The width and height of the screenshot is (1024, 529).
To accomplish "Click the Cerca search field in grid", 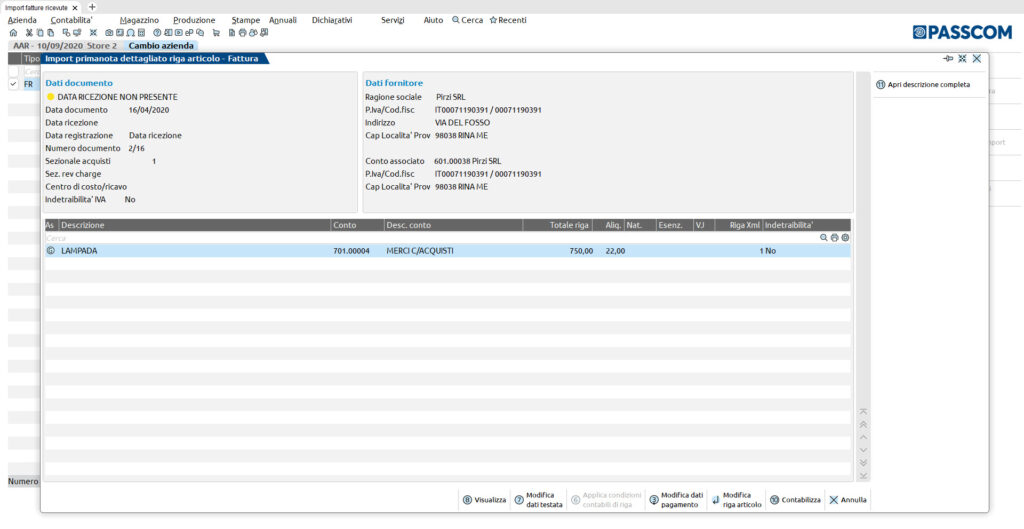I will tap(431, 238).
